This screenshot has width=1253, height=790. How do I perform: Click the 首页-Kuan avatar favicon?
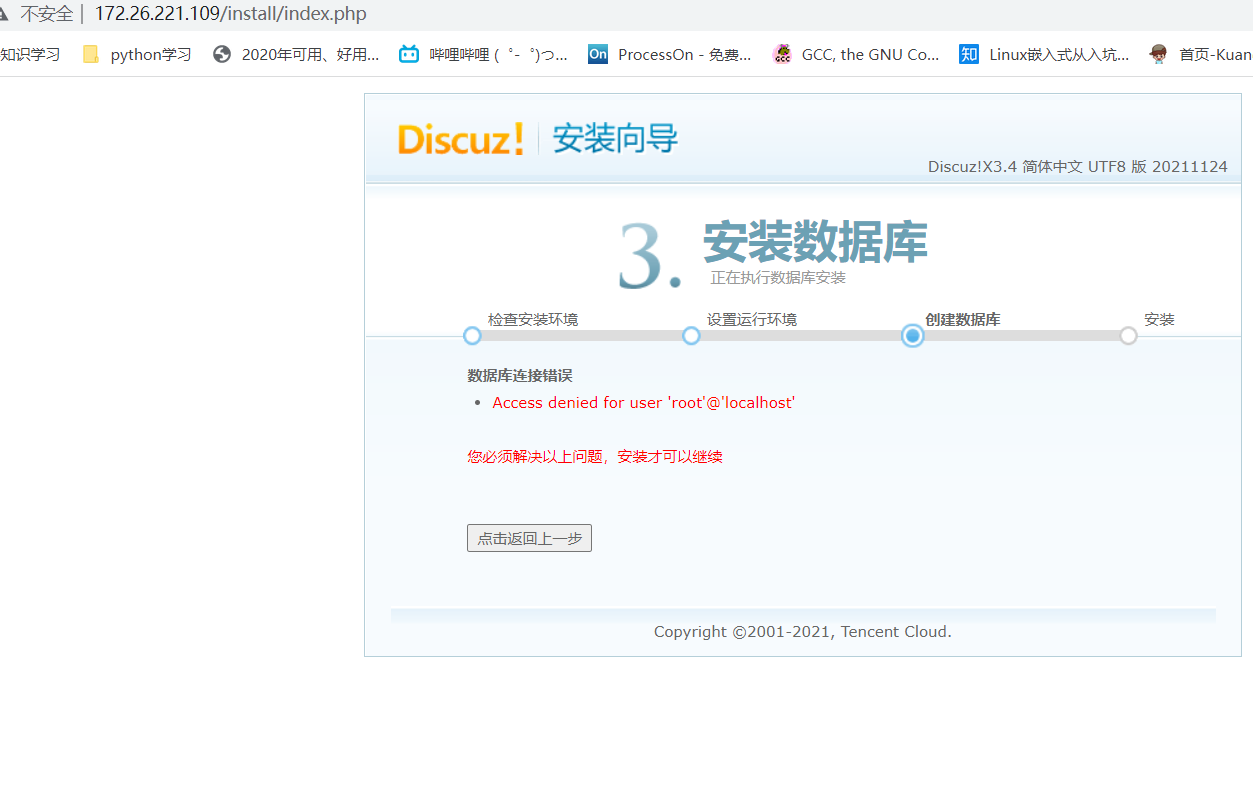click(x=1158, y=54)
